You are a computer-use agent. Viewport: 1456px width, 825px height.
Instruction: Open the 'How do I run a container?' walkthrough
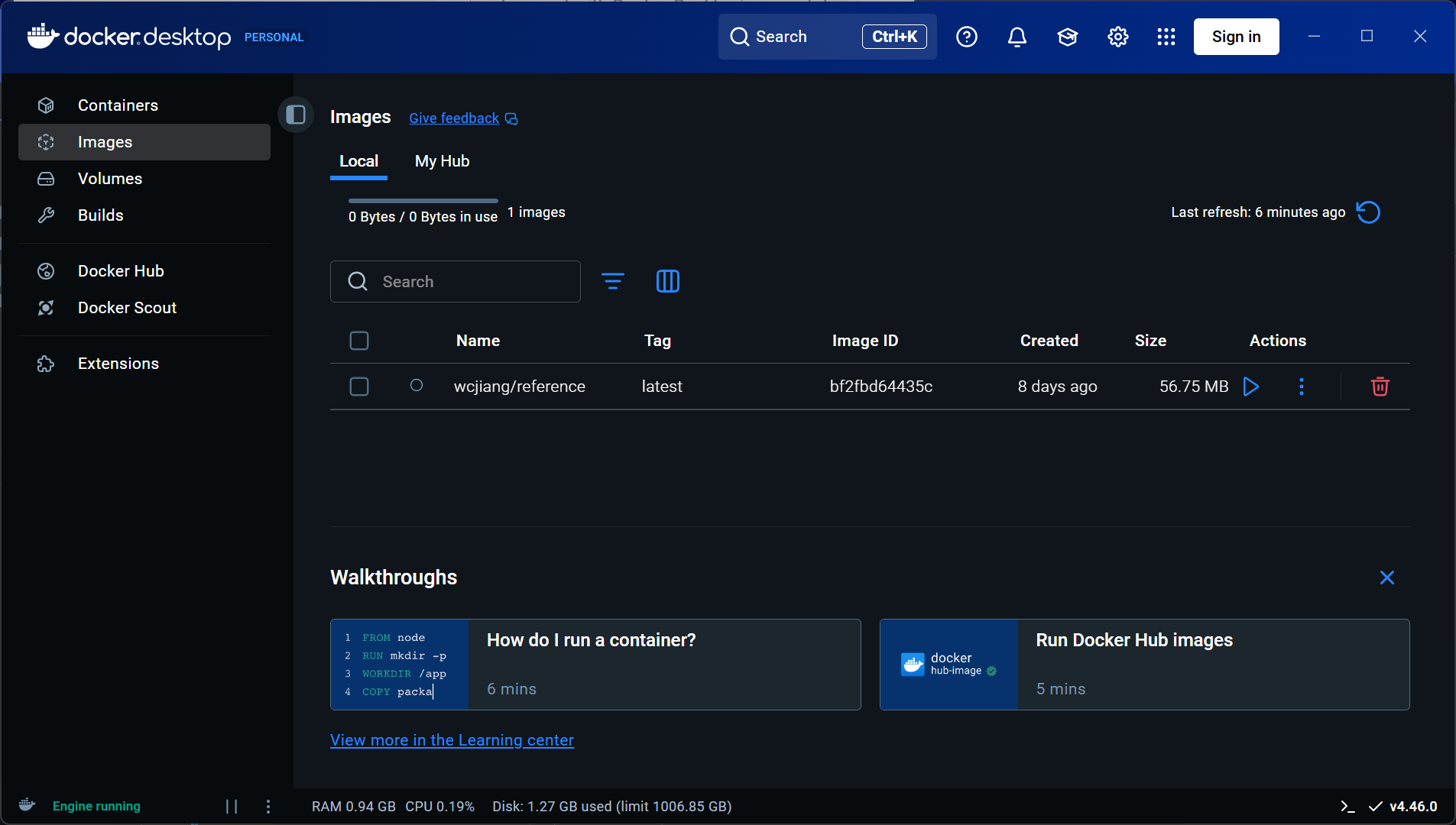pos(595,665)
